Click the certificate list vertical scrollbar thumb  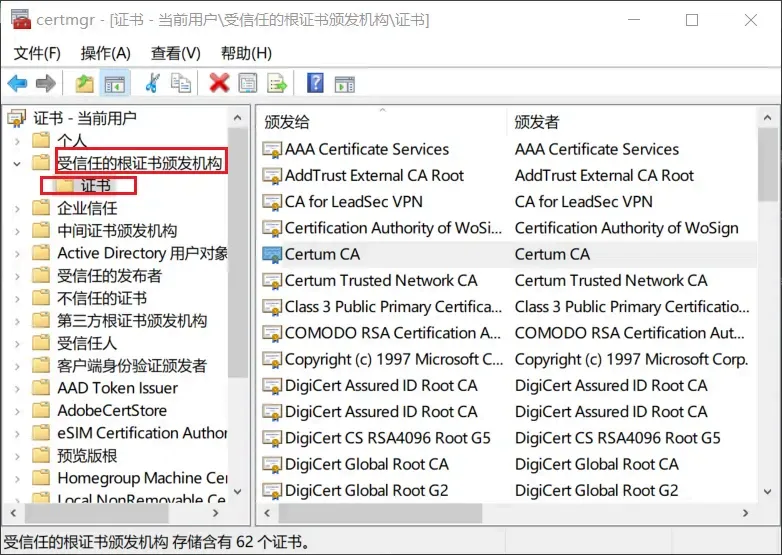767,165
